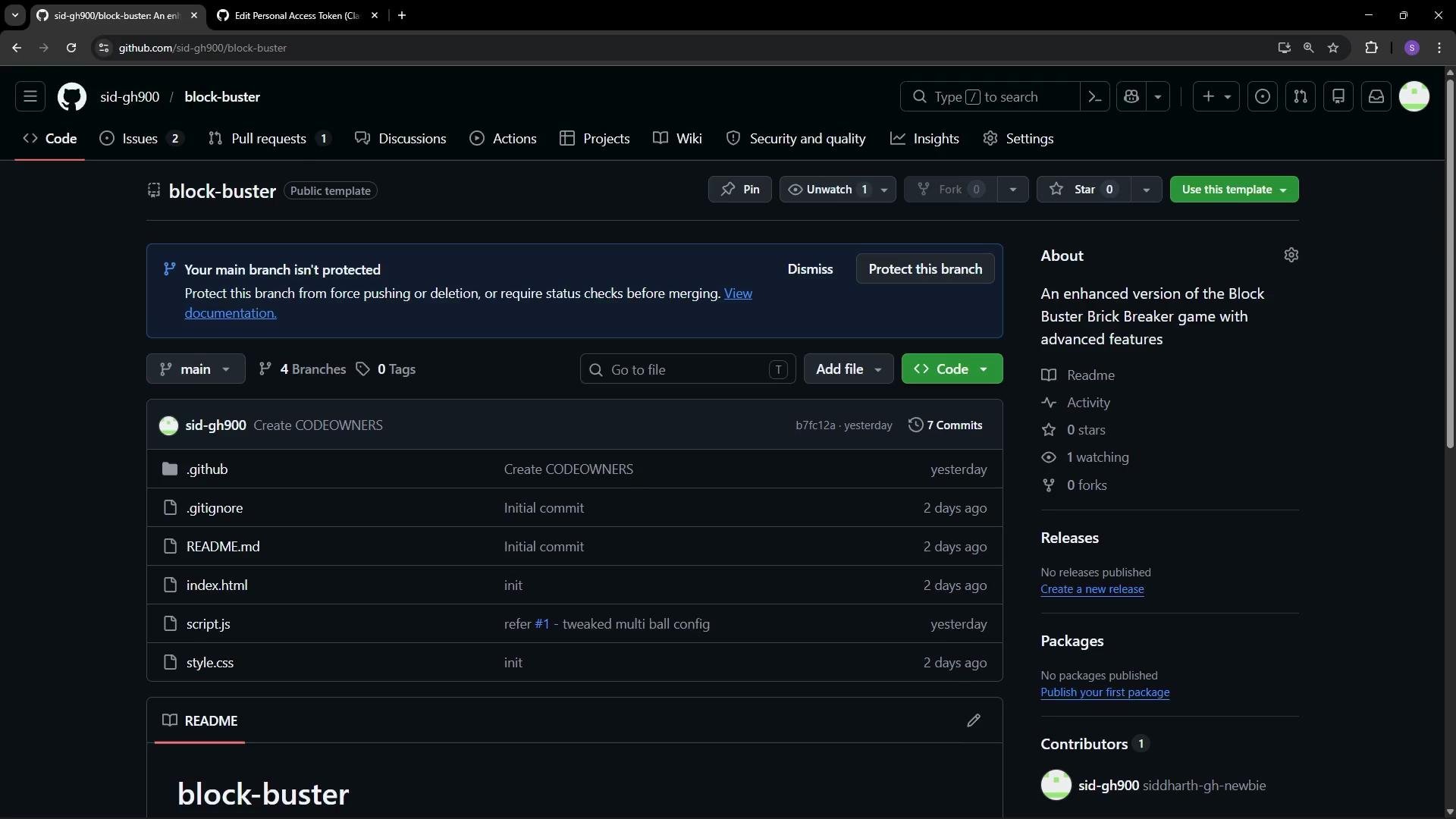Focus the Go to file search field
Image resolution: width=1456 pixels, height=819 pixels.
(x=688, y=369)
